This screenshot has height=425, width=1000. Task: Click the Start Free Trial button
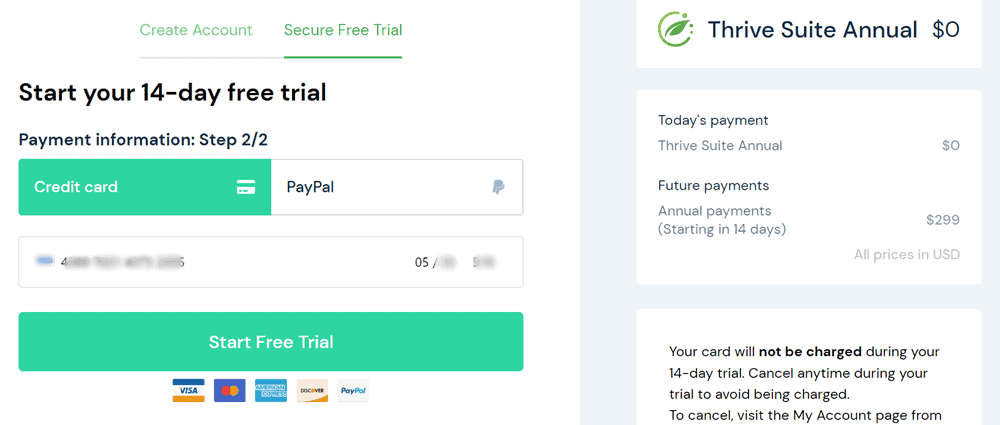click(271, 341)
